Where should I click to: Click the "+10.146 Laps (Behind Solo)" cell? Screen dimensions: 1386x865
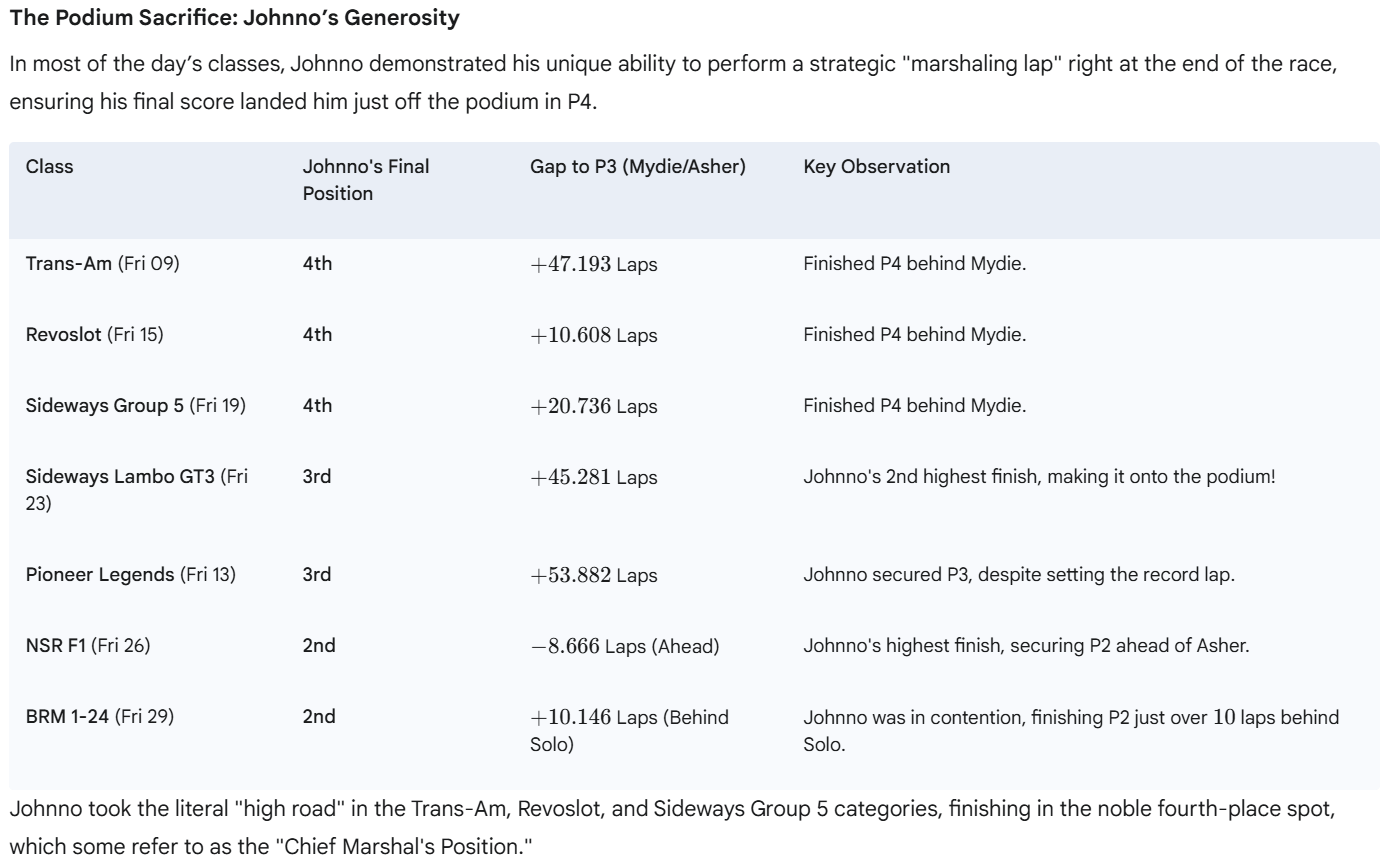coord(629,731)
